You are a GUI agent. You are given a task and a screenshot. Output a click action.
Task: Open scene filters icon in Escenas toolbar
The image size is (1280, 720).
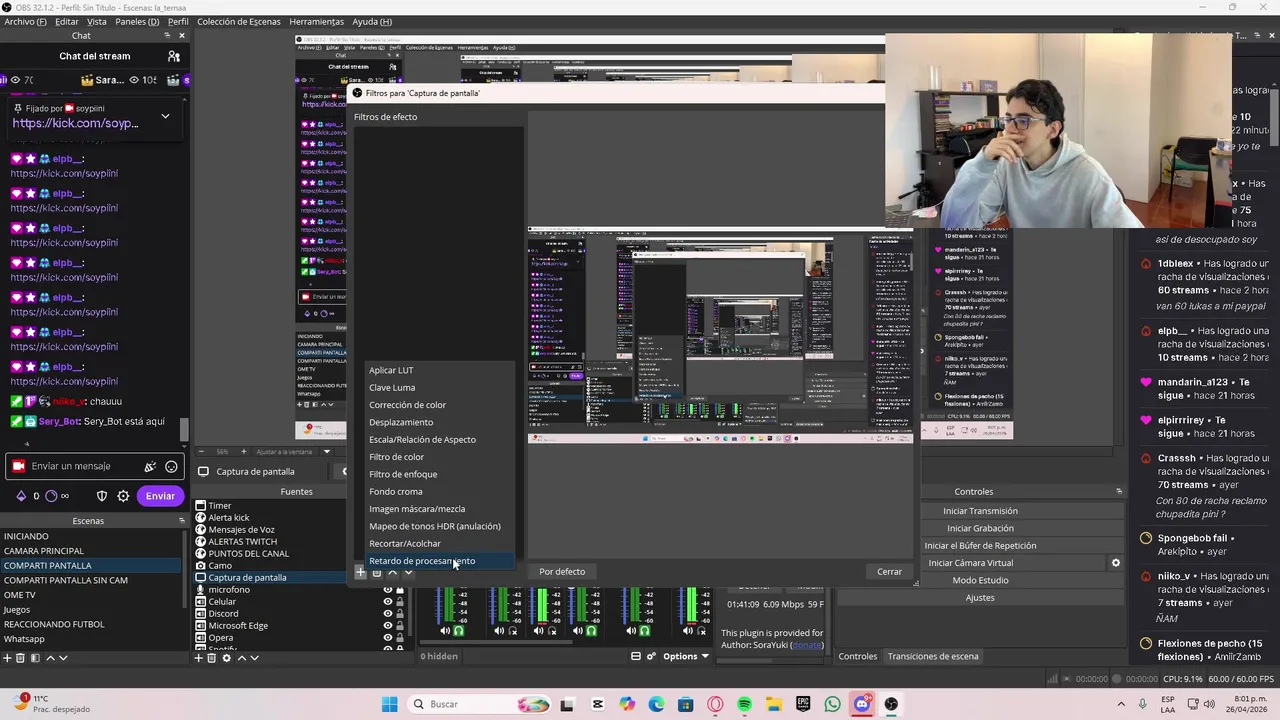pos(35,658)
